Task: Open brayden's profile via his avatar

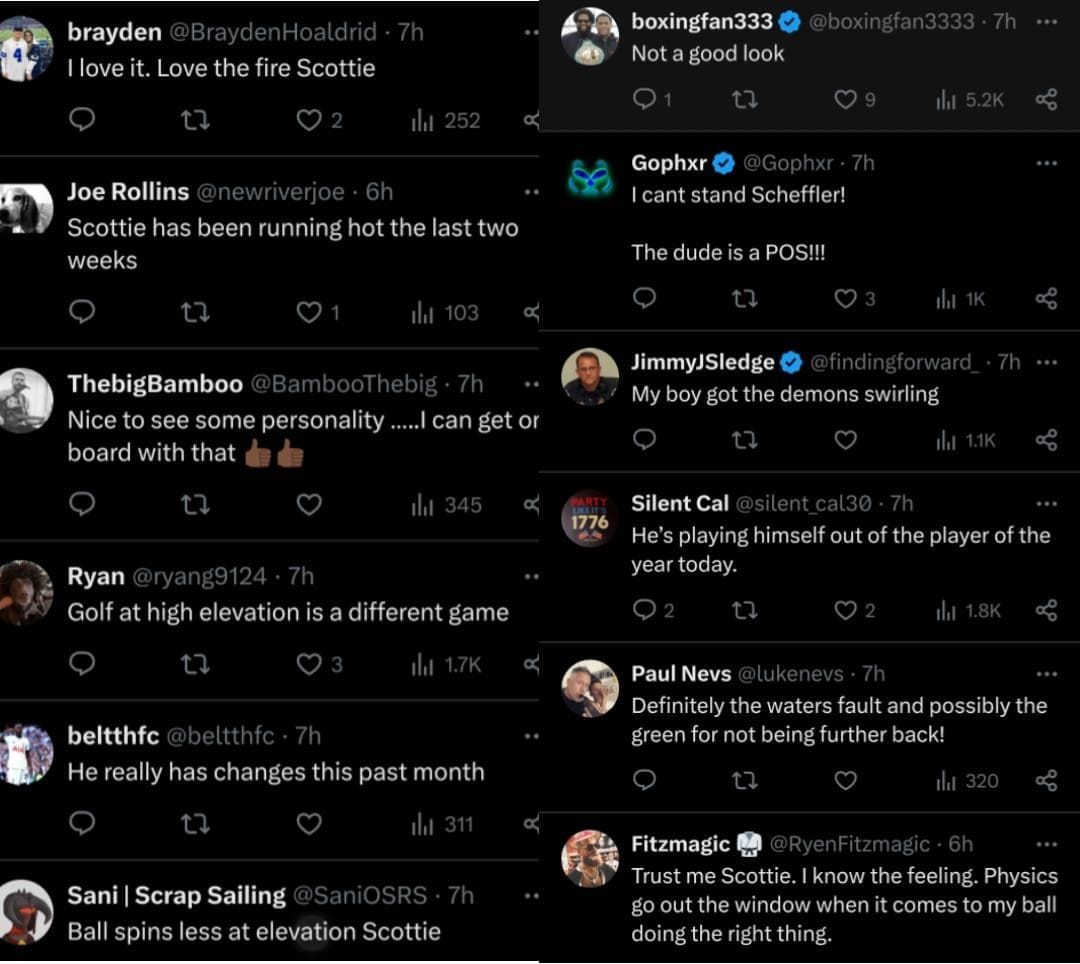Action: pyautogui.click(x=26, y=48)
